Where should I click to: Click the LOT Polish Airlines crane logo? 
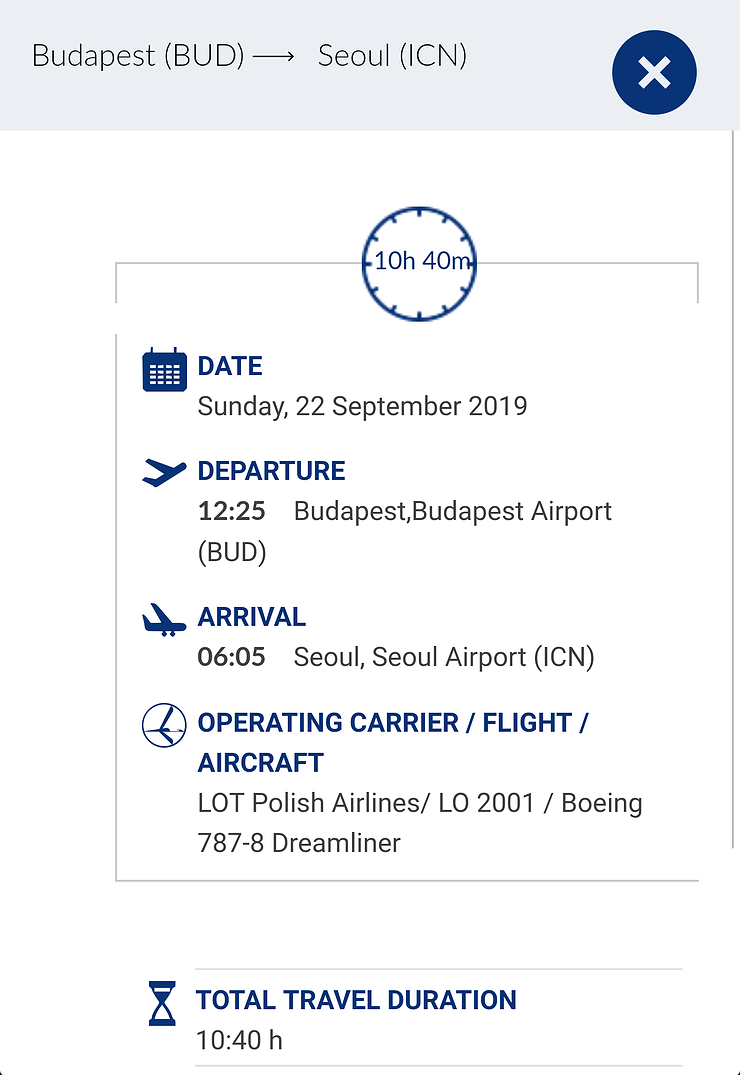(x=164, y=725)
